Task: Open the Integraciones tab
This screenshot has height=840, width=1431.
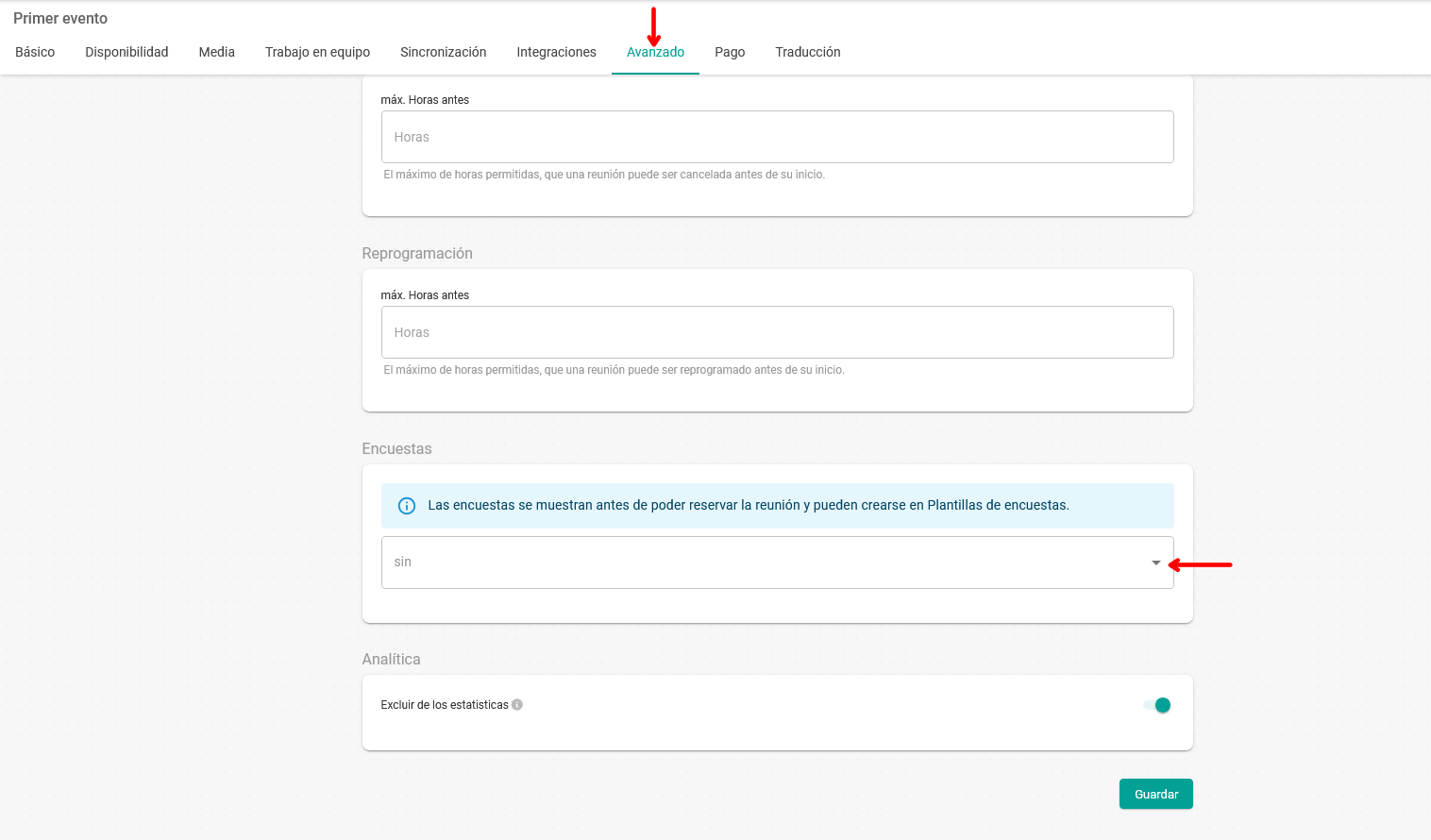Action: pyautogui.click(x=556, y=52)
